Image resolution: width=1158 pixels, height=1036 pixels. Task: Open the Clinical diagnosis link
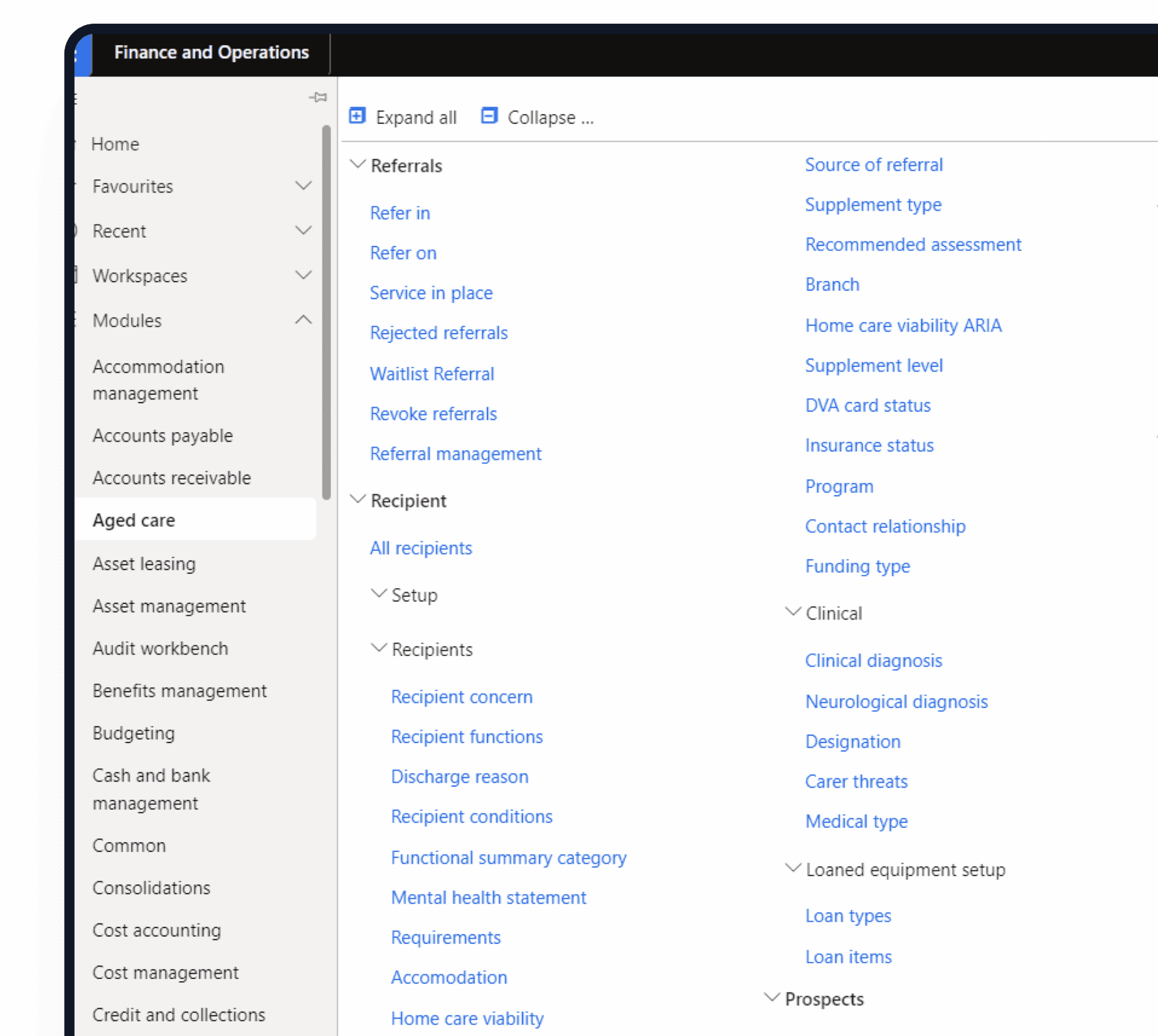click(x=874, y=661)
